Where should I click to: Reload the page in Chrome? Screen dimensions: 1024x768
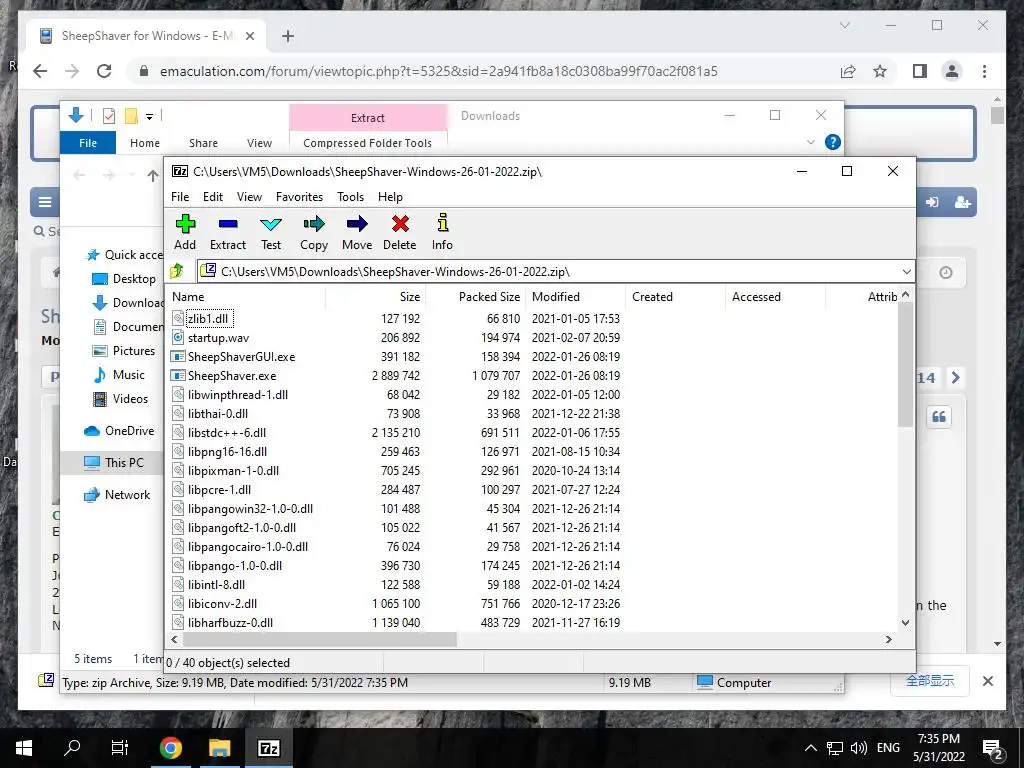pyautogui.click(x=104, y=71)
